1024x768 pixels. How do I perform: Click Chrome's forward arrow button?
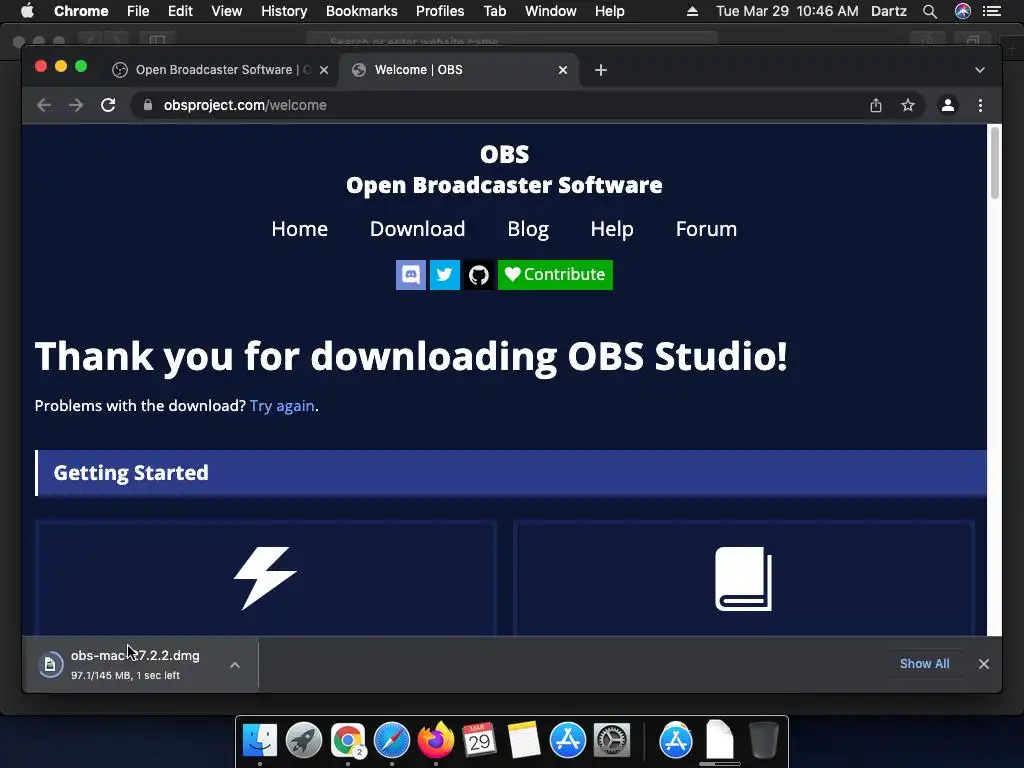pyautogui.click(x=76, y=105)
